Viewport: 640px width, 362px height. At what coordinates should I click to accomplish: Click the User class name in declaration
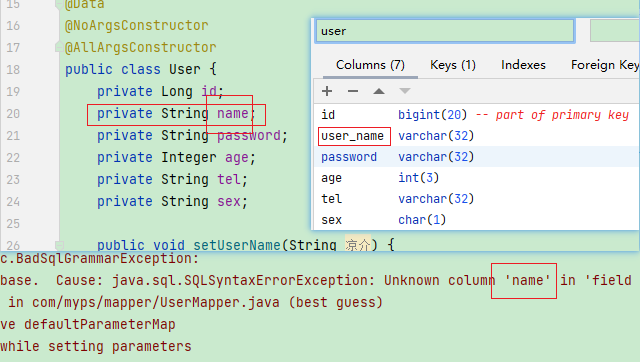pos(184,69)
